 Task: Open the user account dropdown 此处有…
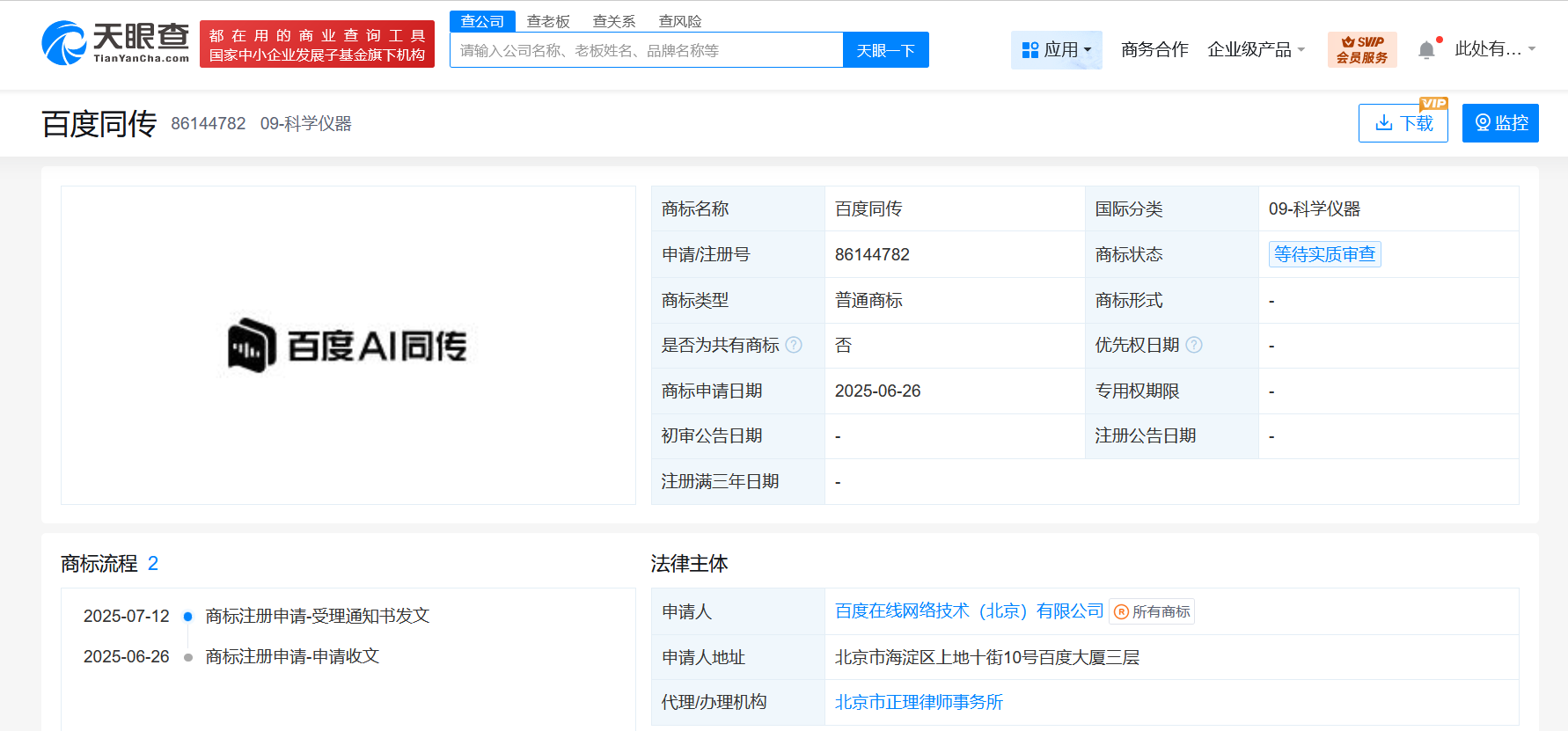(1494, 49)
